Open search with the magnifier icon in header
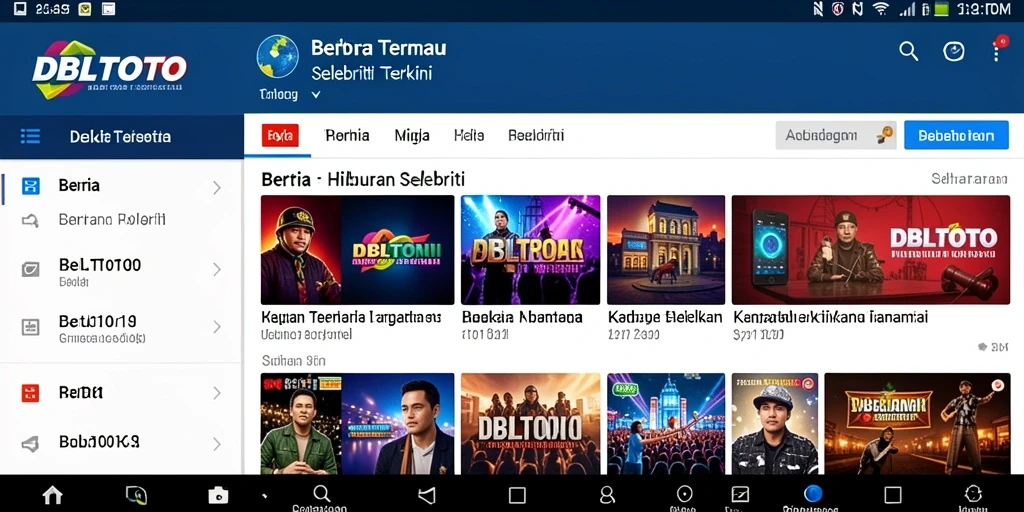This screenshot has height=512, width=1024. point(908,51)
